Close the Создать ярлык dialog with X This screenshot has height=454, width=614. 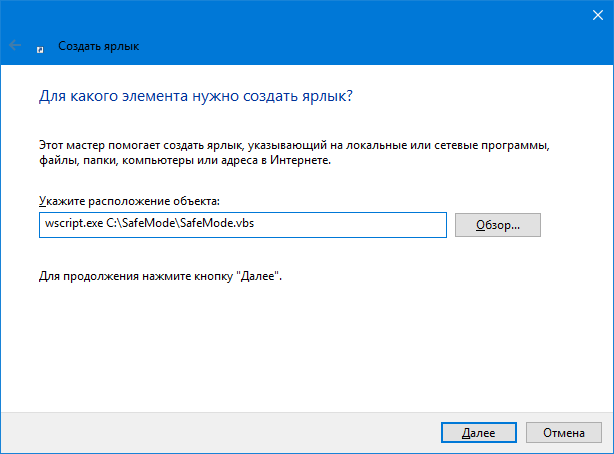(598, 15)
